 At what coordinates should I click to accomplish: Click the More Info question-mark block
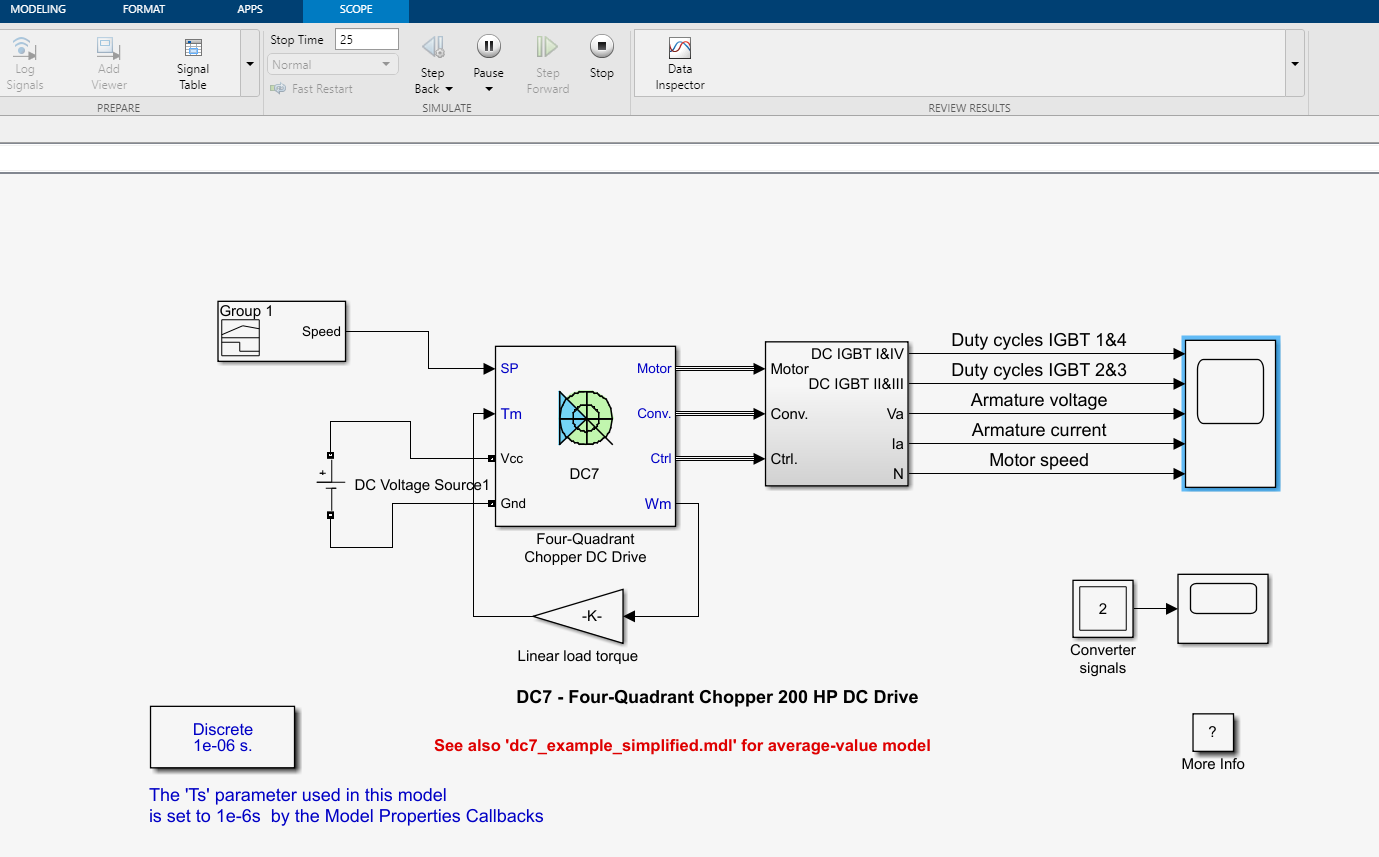(x=1213, y=732)
